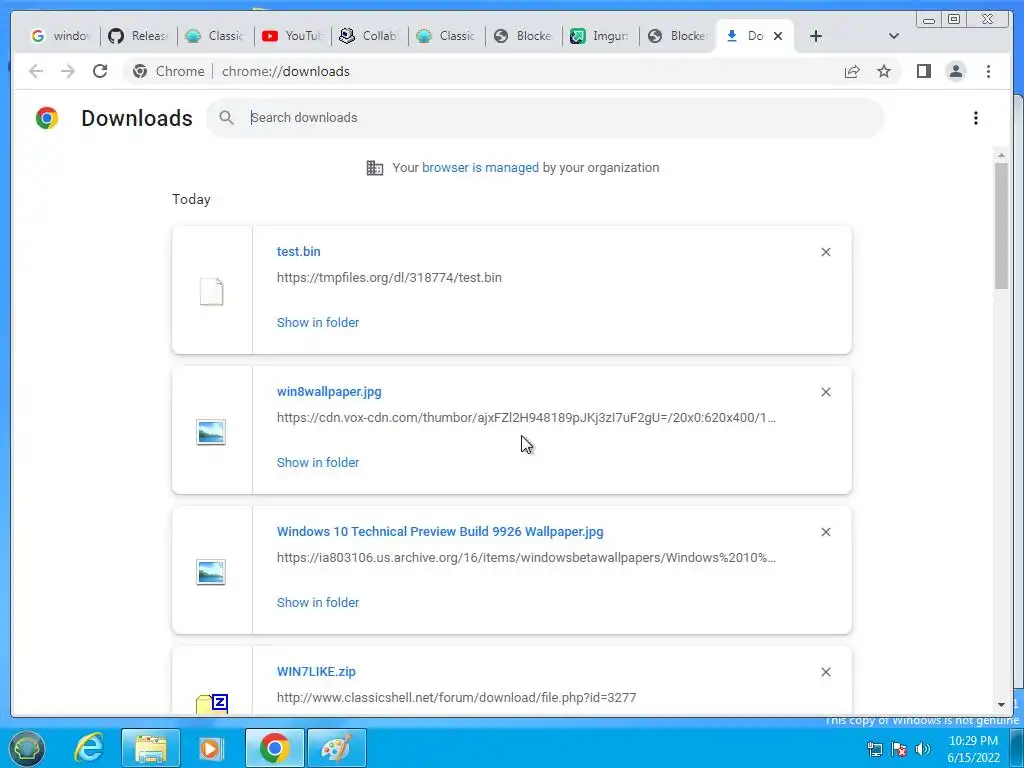The height and width of the screenshot is (768, 1024).
Task: Open the win8wallpaper.jpg file link
Action: [x=329, y=392]
